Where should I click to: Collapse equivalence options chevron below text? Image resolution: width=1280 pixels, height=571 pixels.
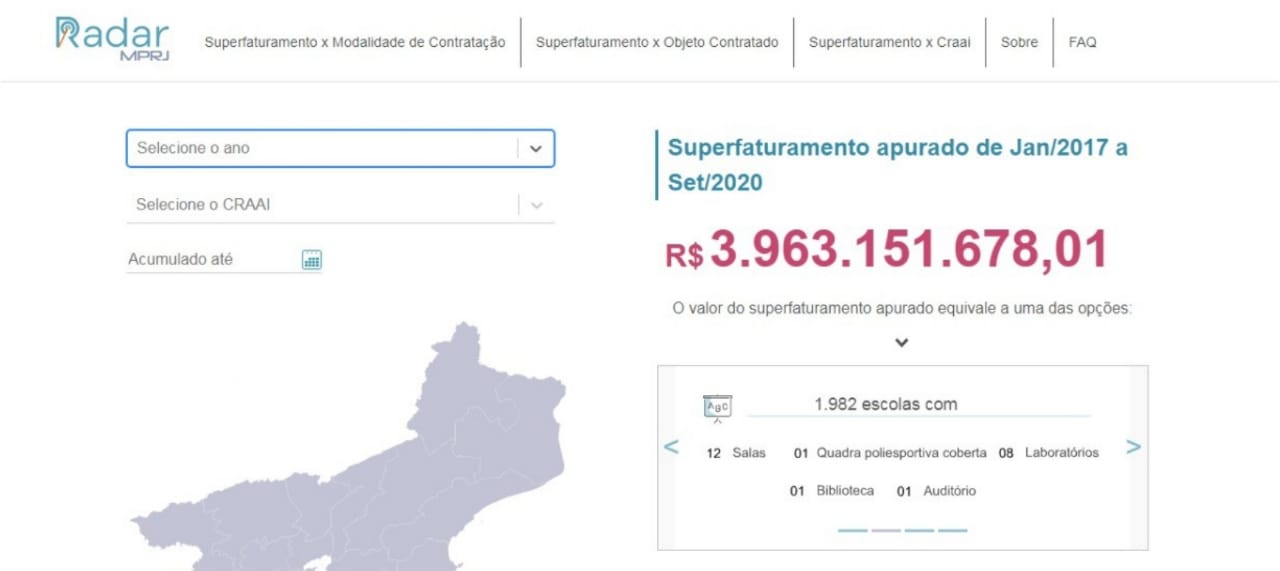pyautogui.click(x=901, y=342)
